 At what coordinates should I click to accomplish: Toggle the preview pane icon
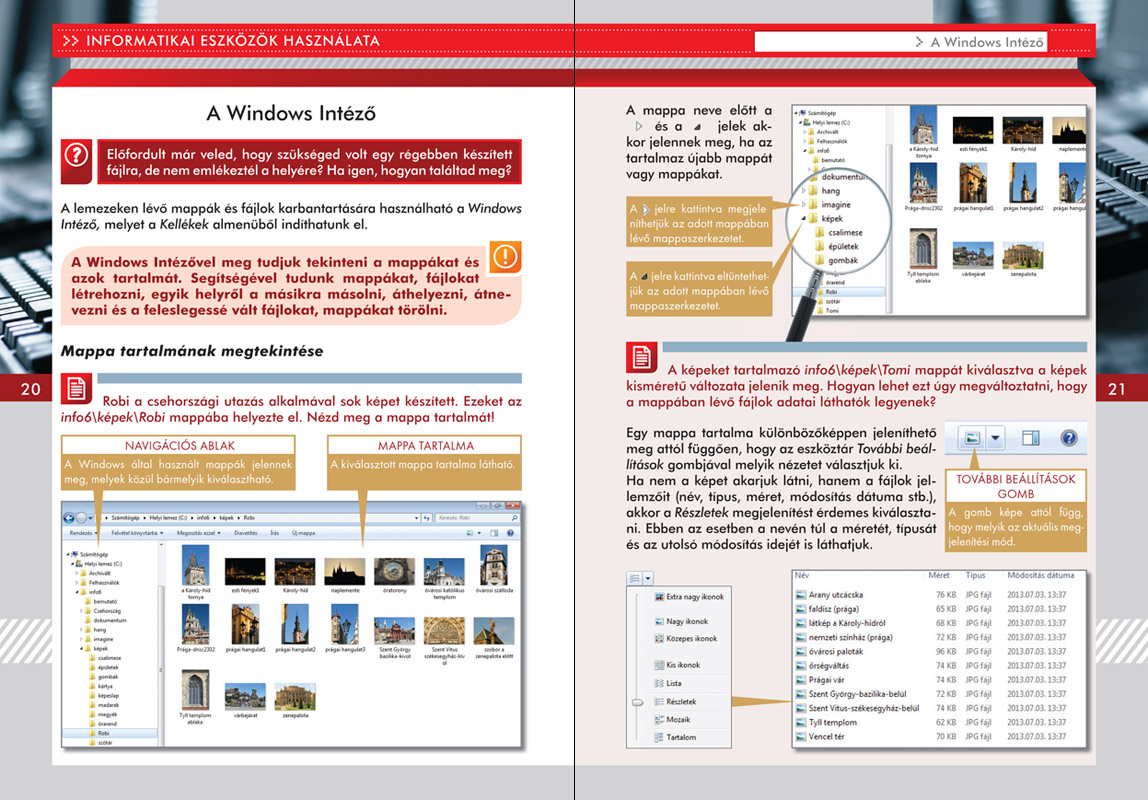click(1031, 438)
